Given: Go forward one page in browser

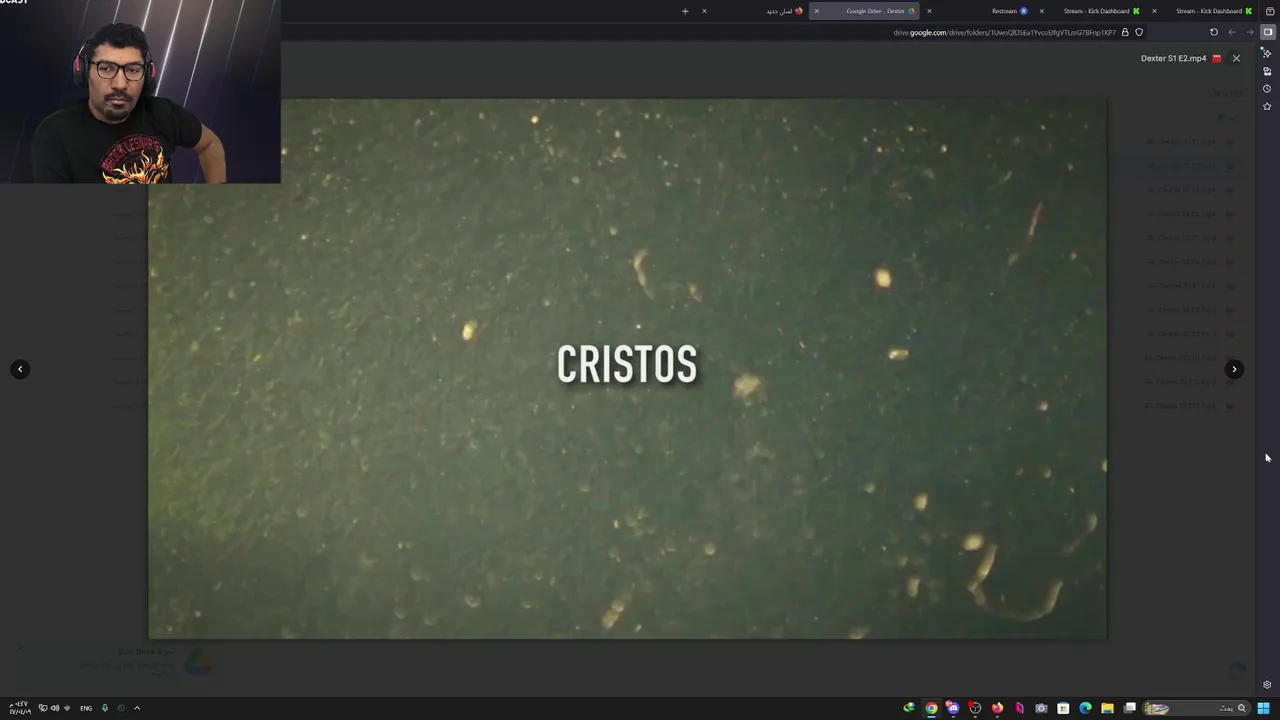Looking at the screenshot, I should [x=1249, y=32].
